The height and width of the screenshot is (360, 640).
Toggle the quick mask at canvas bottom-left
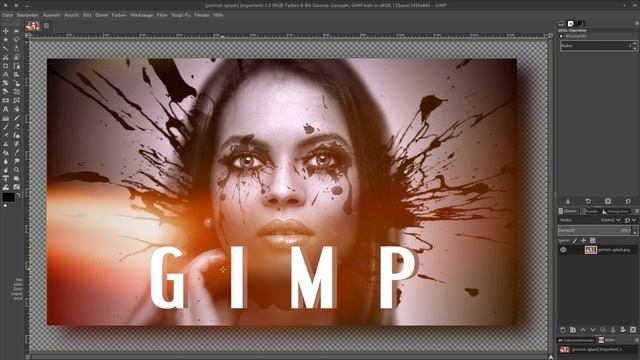pos(27,357)
